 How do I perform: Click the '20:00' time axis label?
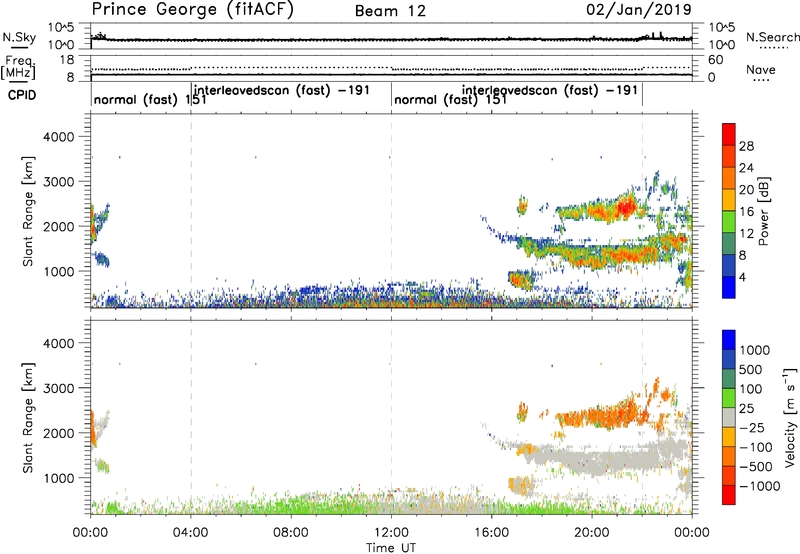[x=592, y=533]
